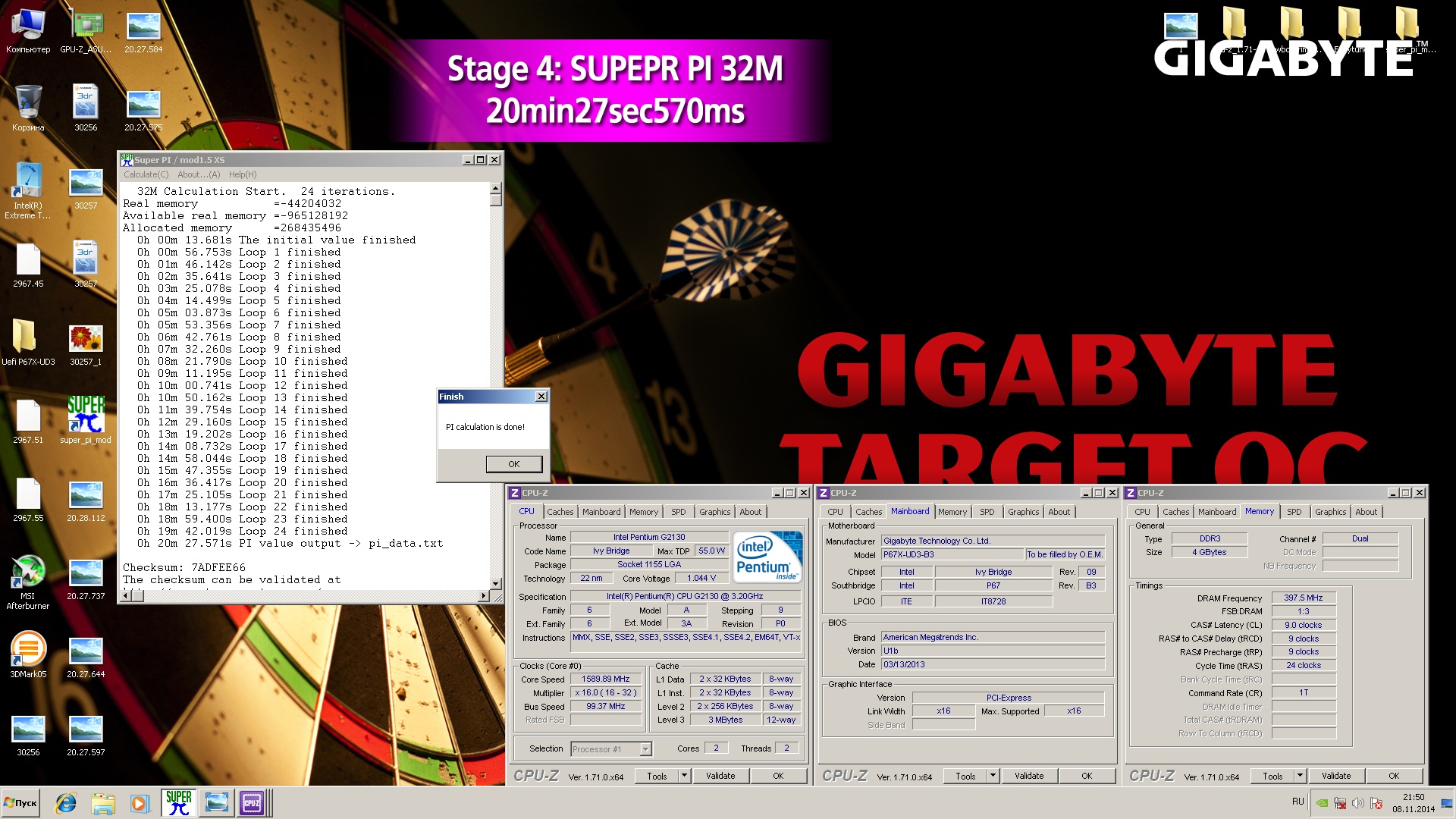
Task: Click the DRAM Frequency value 397.5 MHz
Action: 1304,598
